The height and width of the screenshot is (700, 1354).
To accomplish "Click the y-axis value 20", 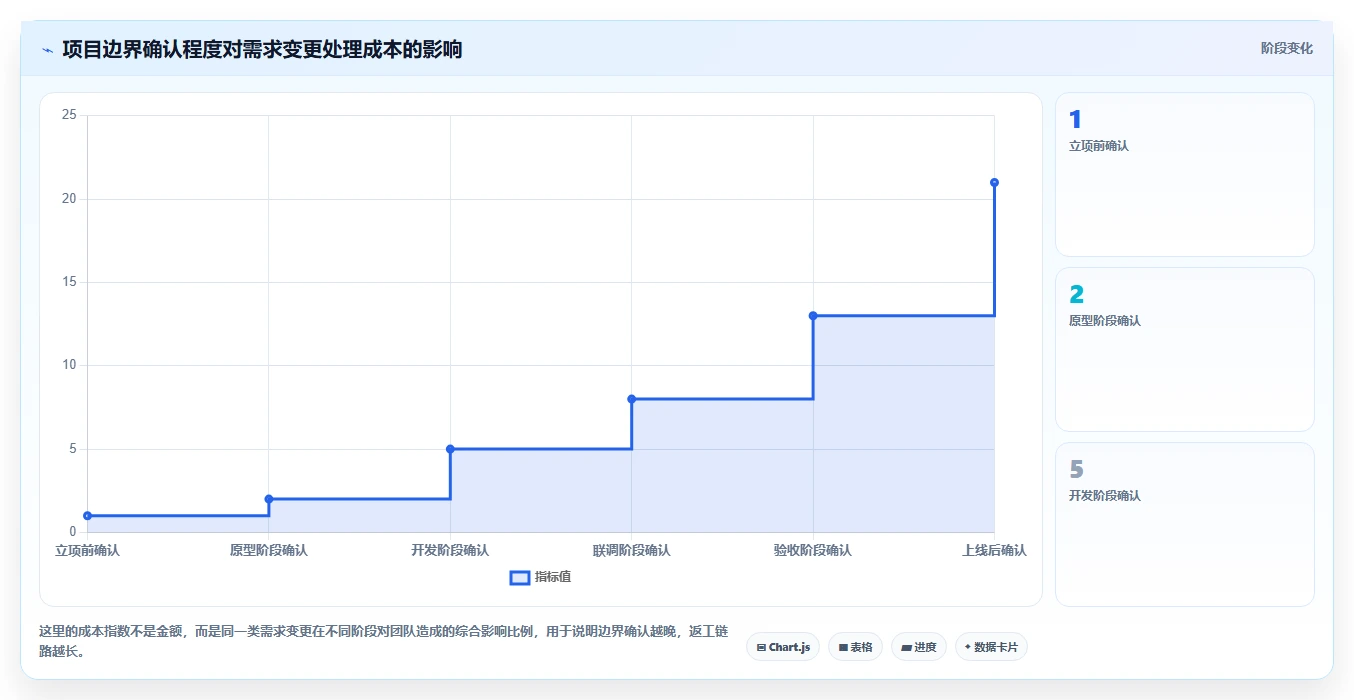I will (x=69, y=199).
